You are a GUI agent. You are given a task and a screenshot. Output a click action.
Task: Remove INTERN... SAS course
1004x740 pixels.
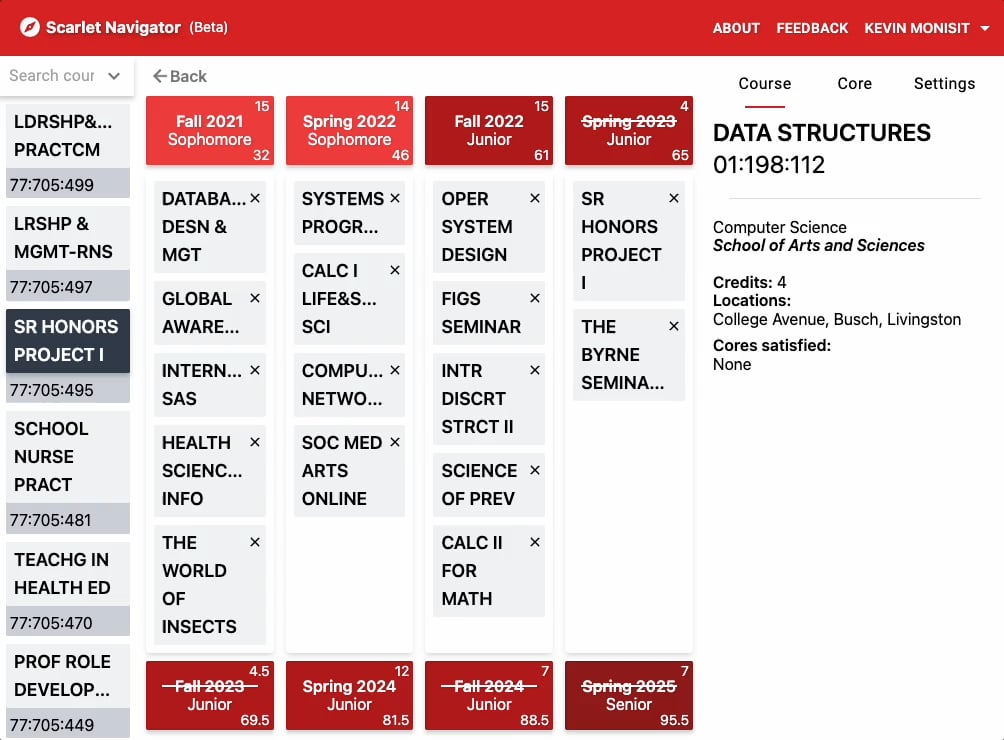tap(255, 370)
